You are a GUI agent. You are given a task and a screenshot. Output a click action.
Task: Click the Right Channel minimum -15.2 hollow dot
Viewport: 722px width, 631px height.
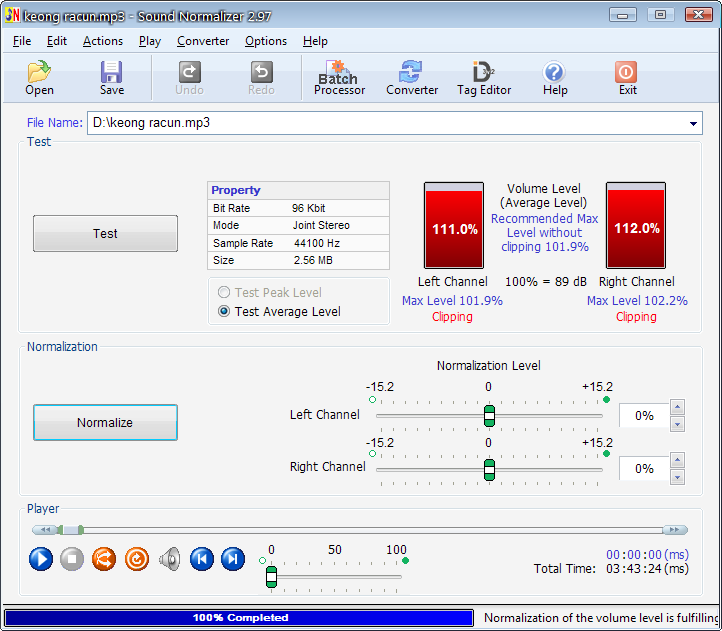(x=373, y=454)
